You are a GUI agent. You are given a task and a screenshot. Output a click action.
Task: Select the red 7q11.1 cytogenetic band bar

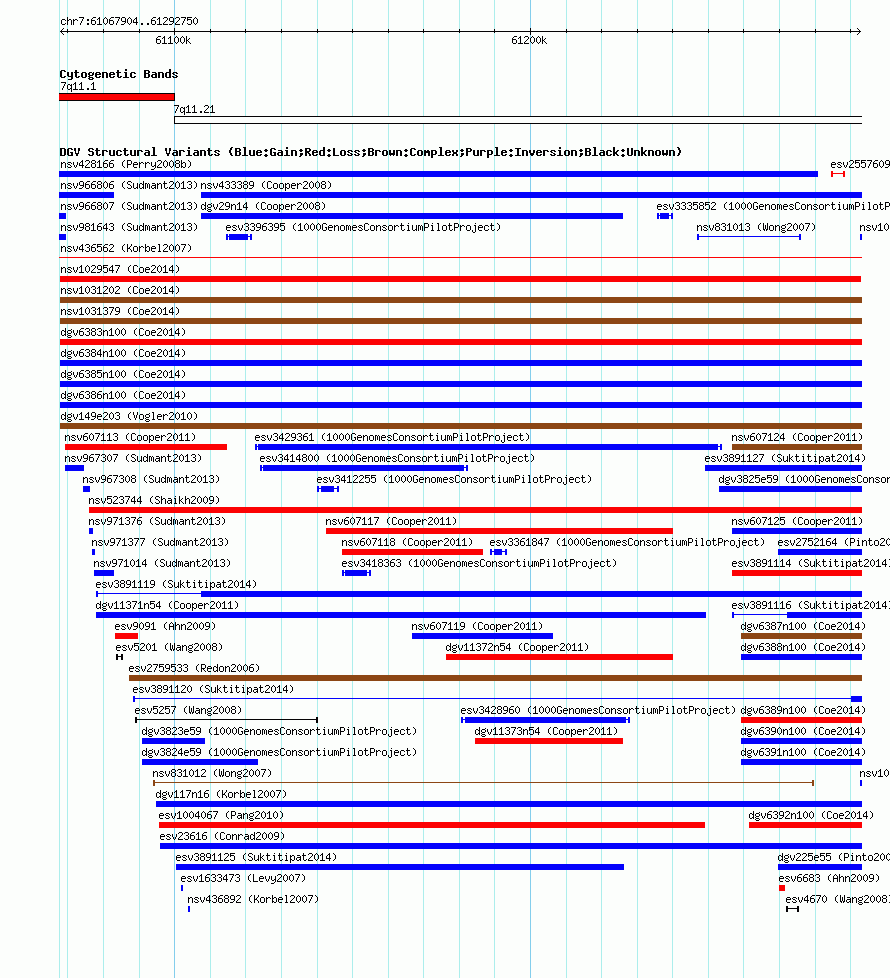click(x=117, y=97)
